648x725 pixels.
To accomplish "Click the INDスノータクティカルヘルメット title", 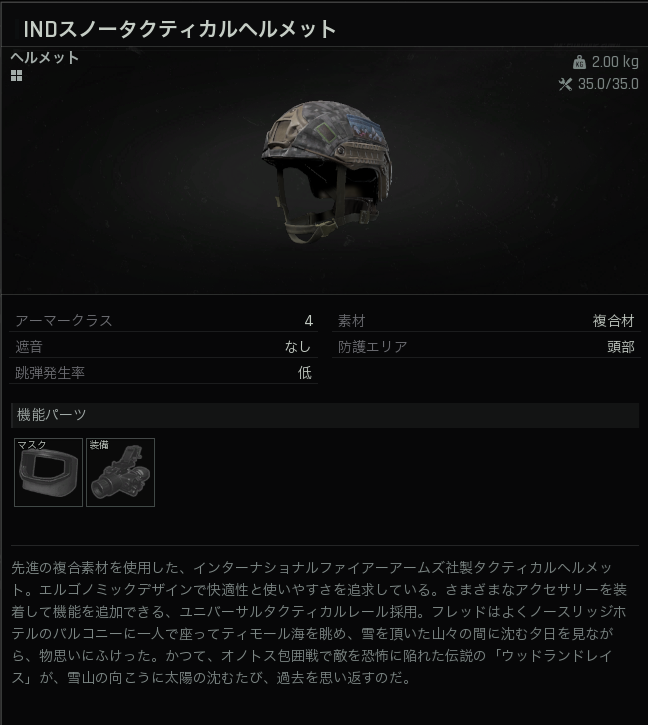I will pos(179,29).
